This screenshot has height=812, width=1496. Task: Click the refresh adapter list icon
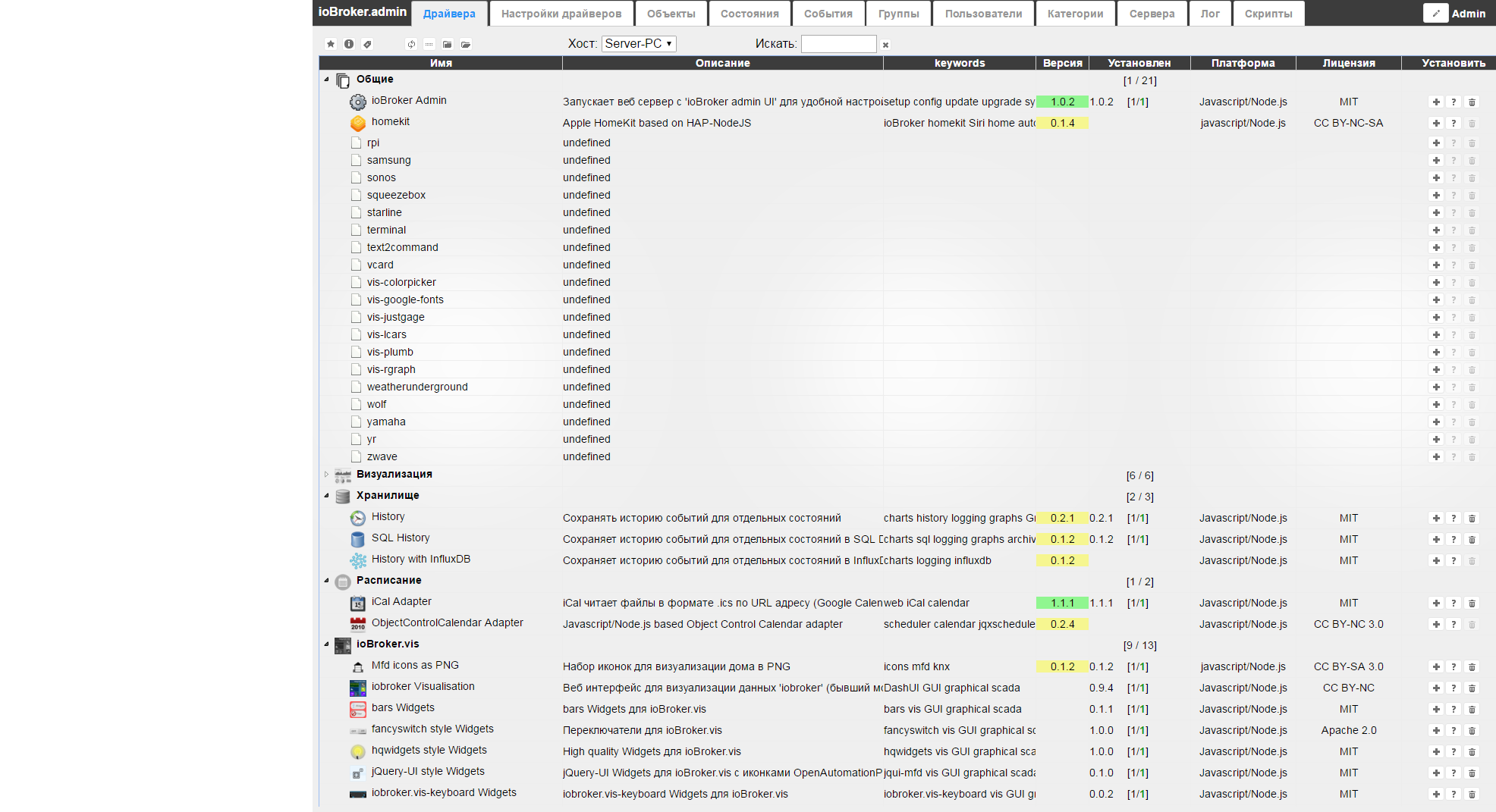[411, 44]
